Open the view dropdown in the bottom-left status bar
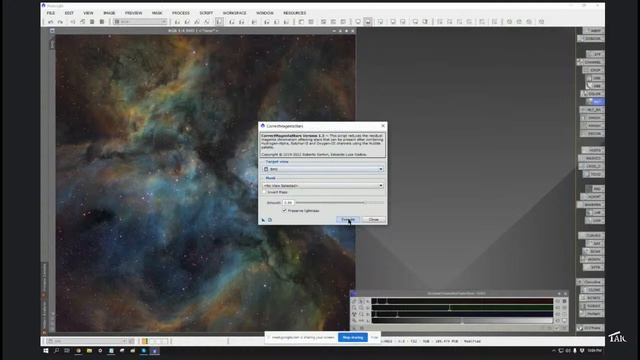The height and width of the screenshot is (360, 640). (87, 341)
